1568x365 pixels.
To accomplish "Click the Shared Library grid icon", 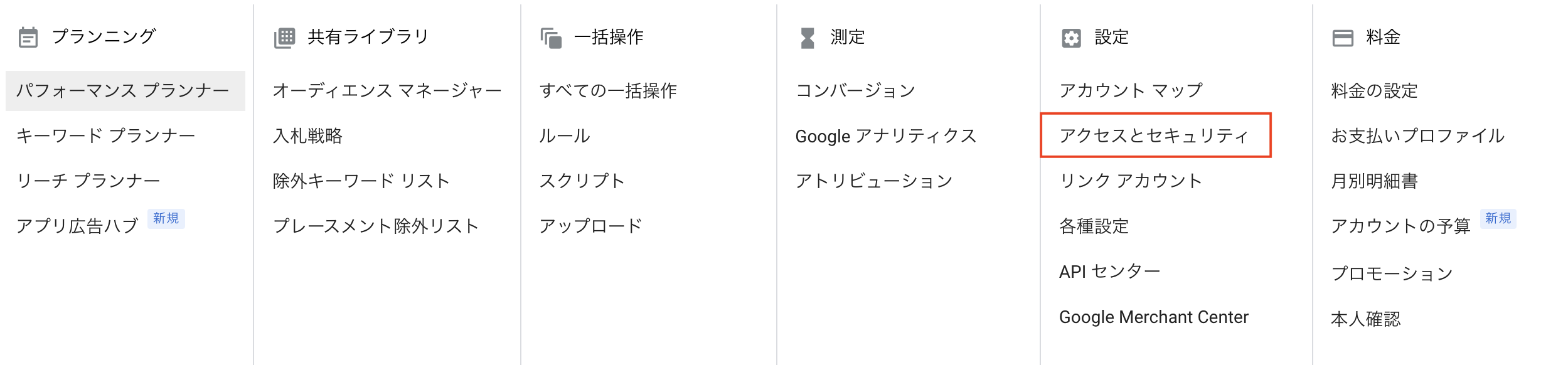I will pyautogui.click(x=284, y=38).
